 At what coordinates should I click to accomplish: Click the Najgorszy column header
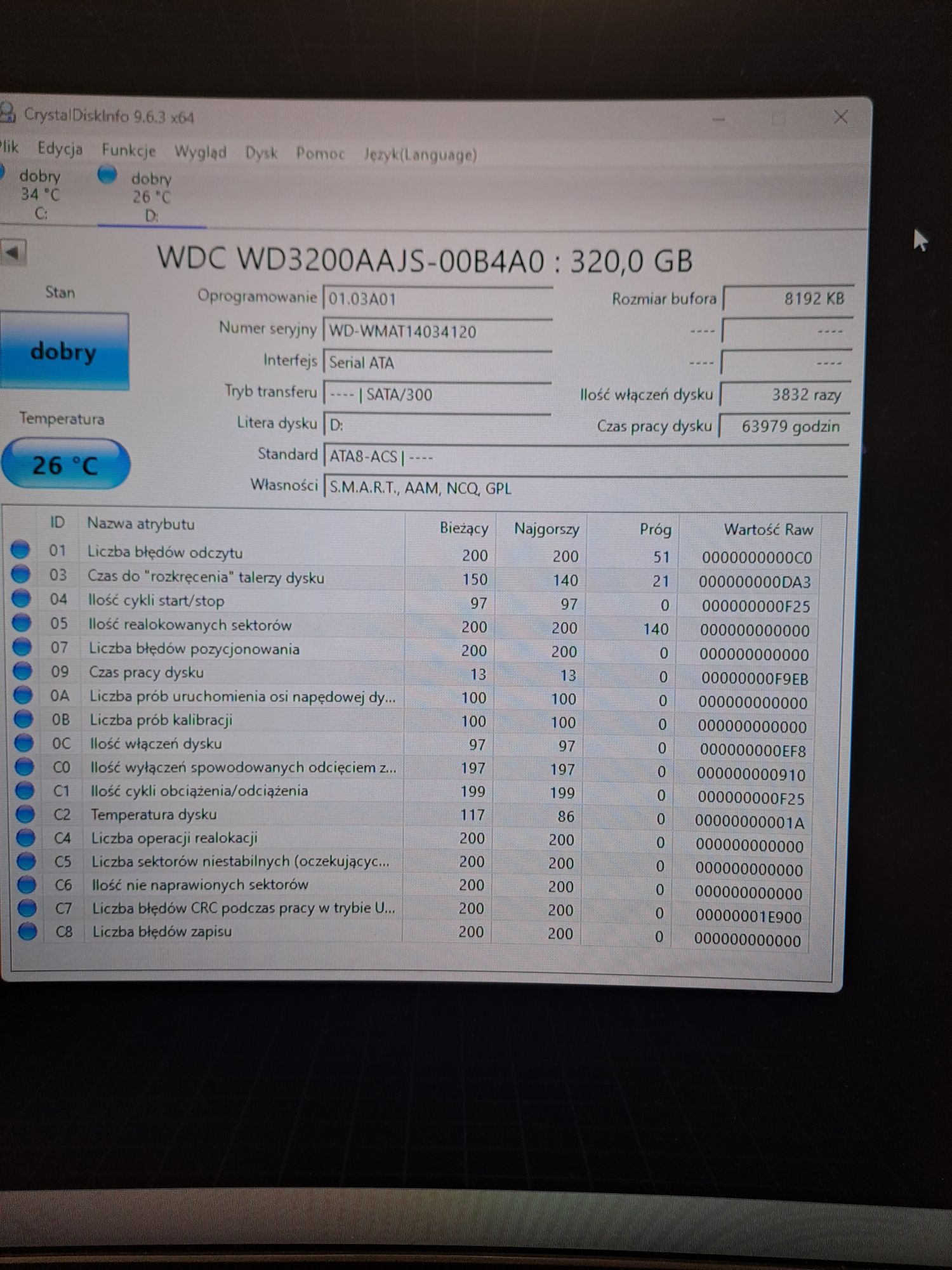pyautogui.click(x=546, y=529)
